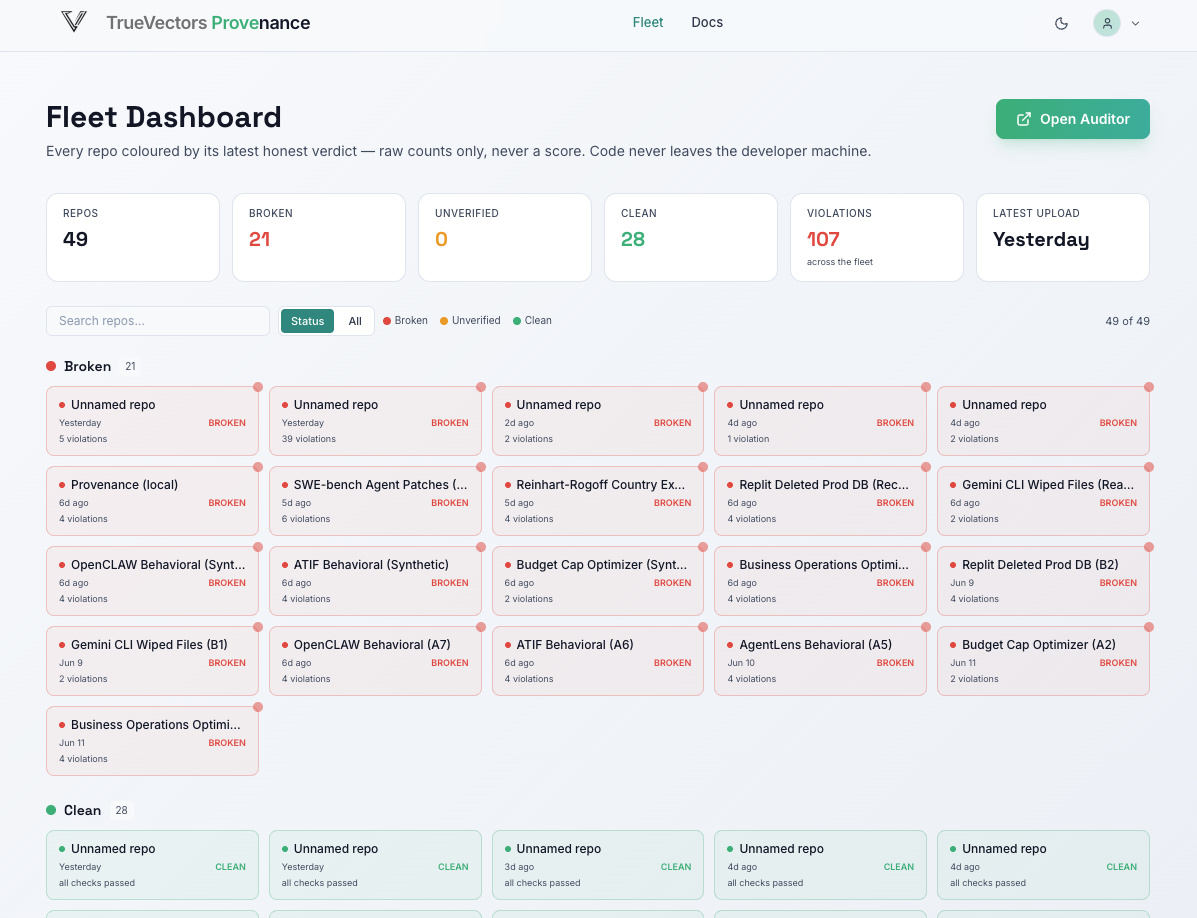This screenshot has width=1197, height=918.
Task: Expand the account dropdown chevron
Action: 1135,24
